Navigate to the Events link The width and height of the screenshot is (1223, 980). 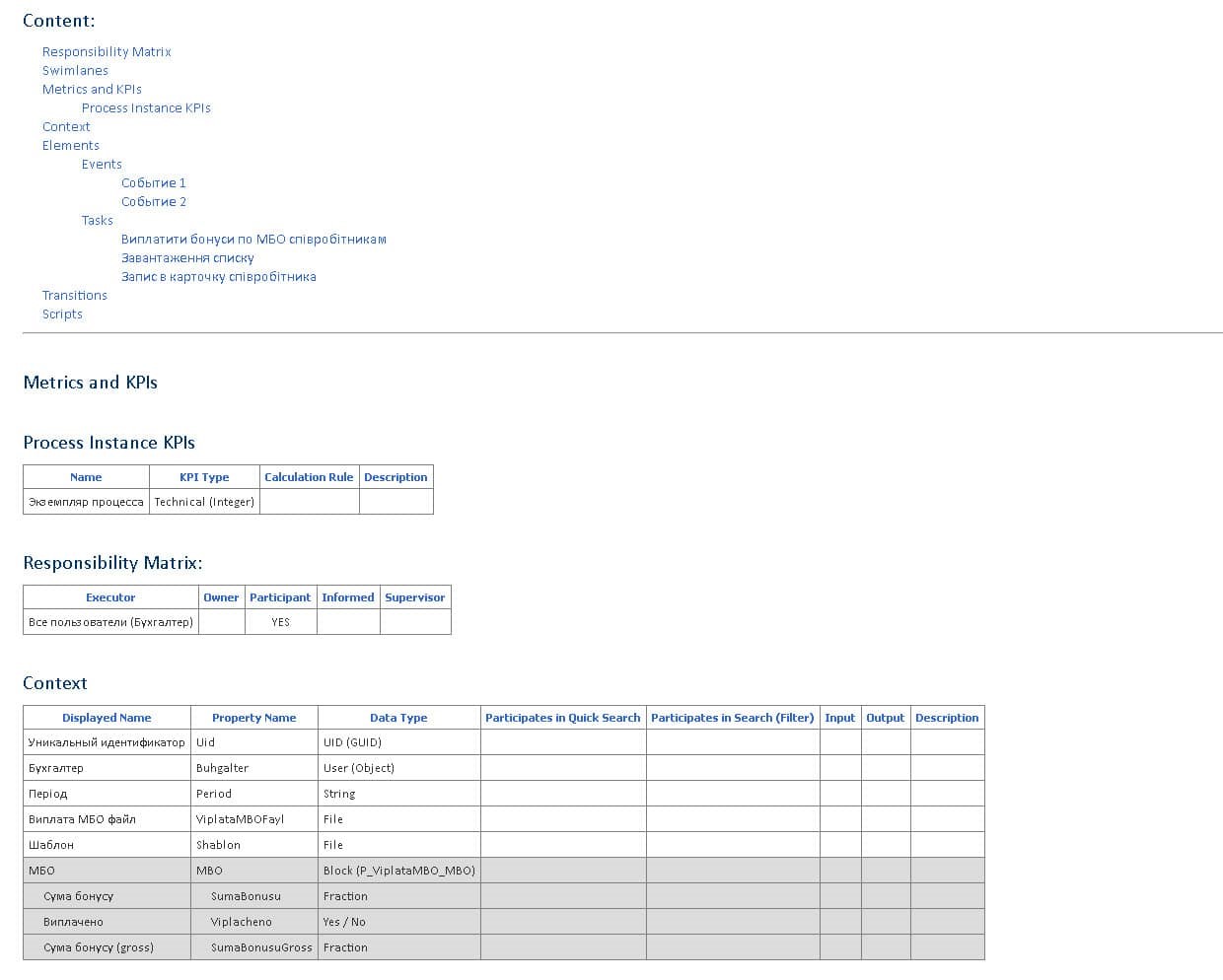click(102, 164)
